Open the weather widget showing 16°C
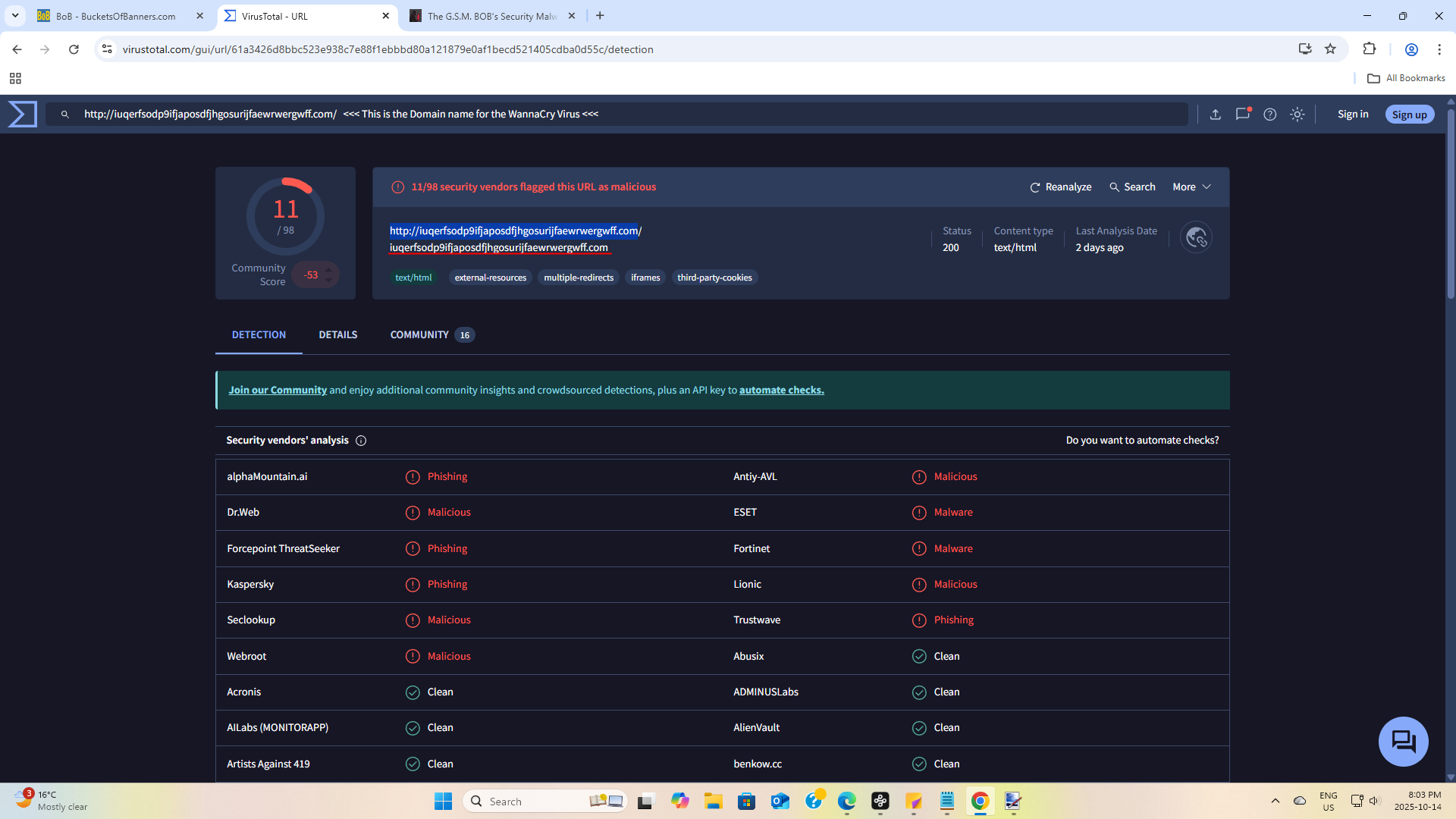 pyautogui.click(x=52, y=801)
